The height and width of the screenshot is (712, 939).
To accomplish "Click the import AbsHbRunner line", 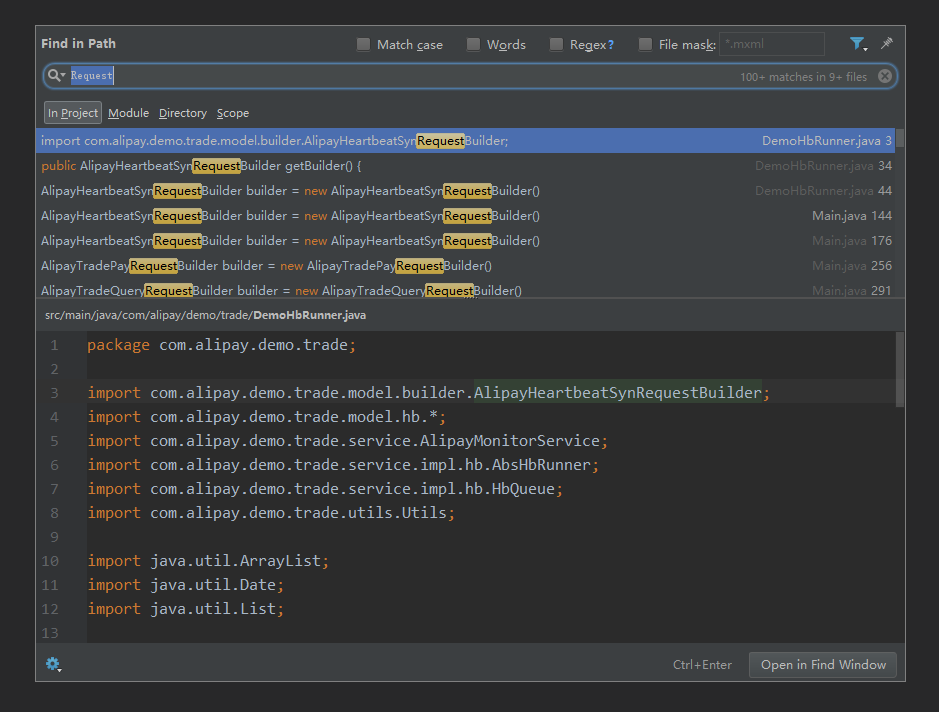I will 343,465.
